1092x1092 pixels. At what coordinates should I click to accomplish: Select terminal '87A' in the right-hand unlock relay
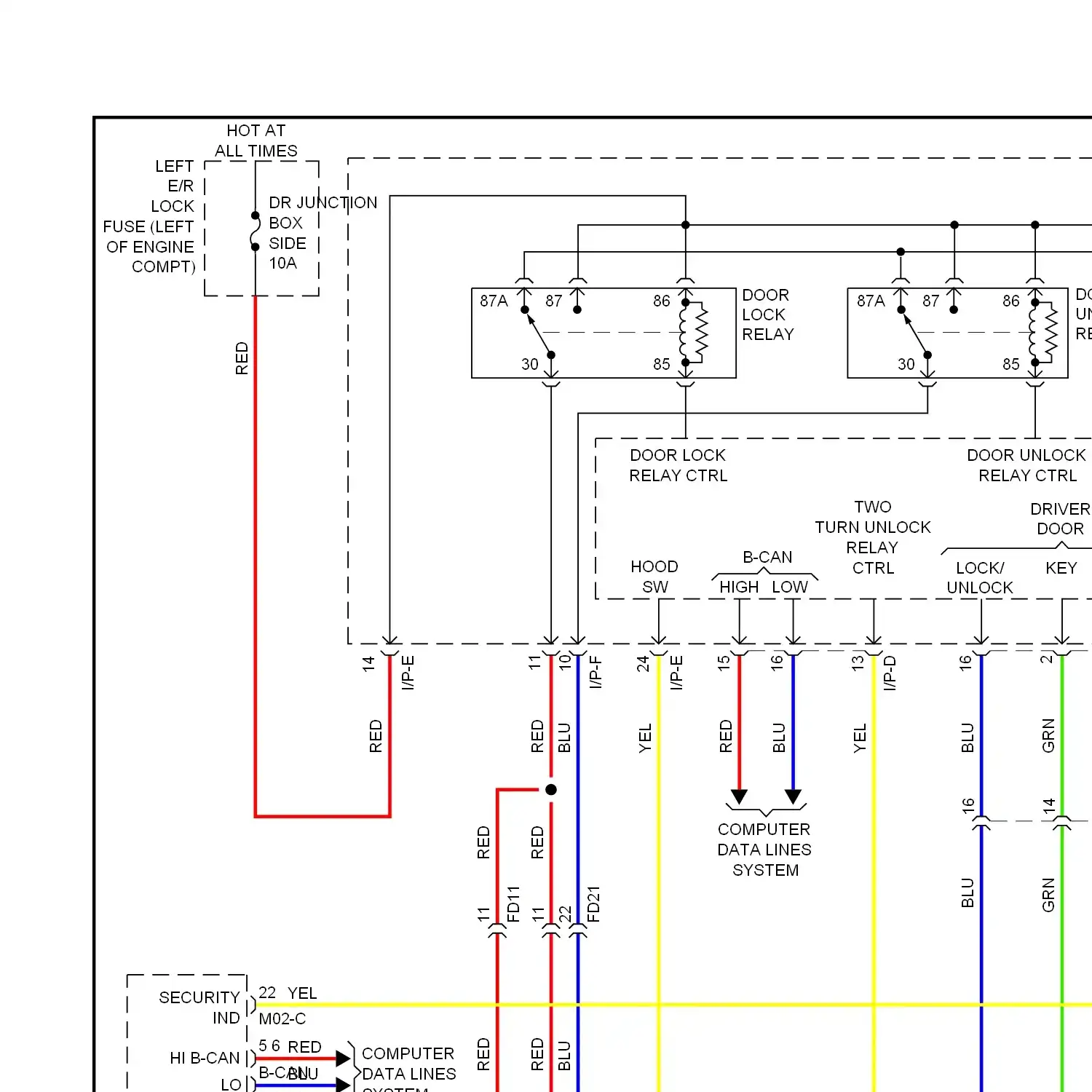tap(871, 301)
